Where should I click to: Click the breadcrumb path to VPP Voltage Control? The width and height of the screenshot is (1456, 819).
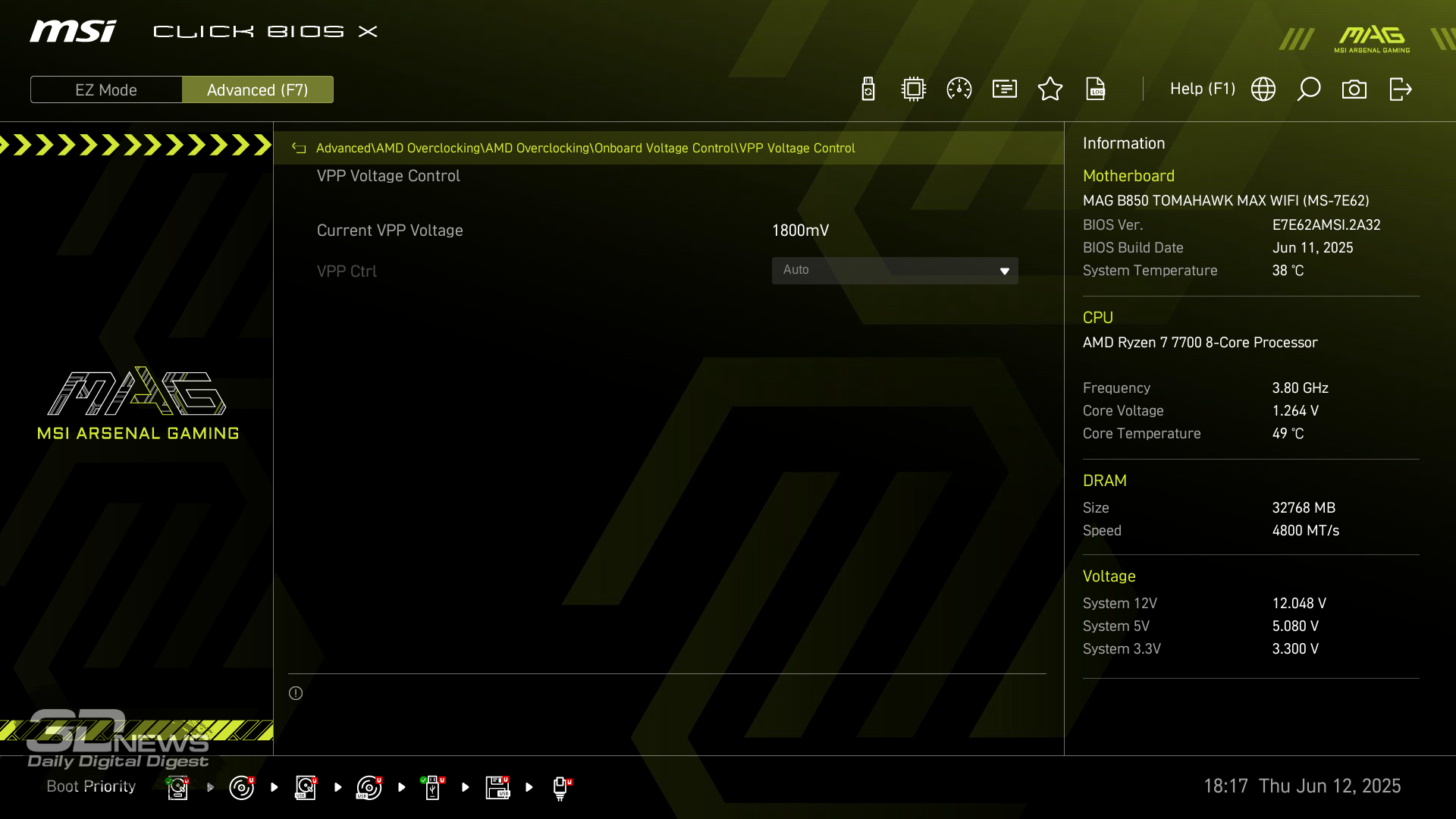(585, 148)
